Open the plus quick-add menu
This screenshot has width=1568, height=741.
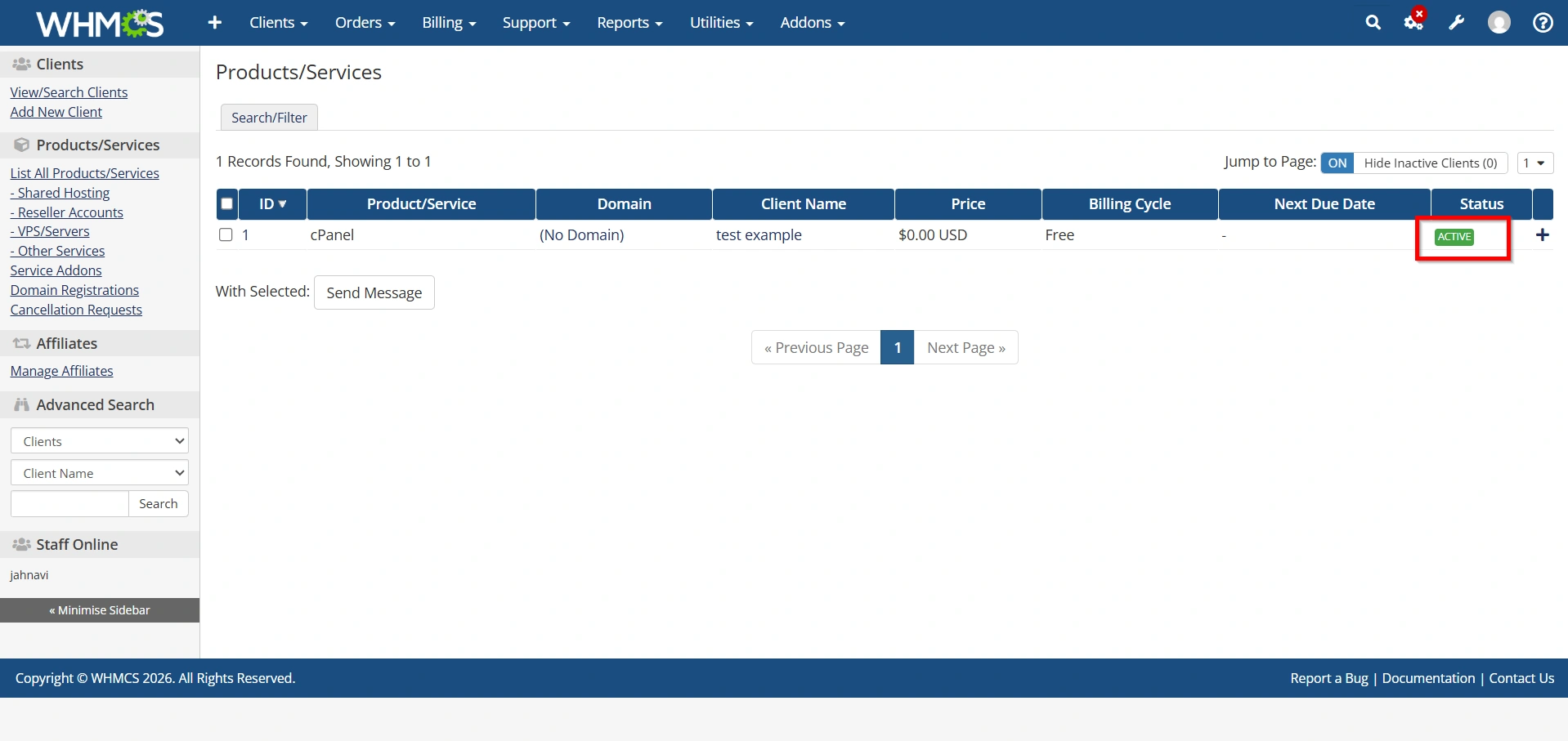click(215, 23)
